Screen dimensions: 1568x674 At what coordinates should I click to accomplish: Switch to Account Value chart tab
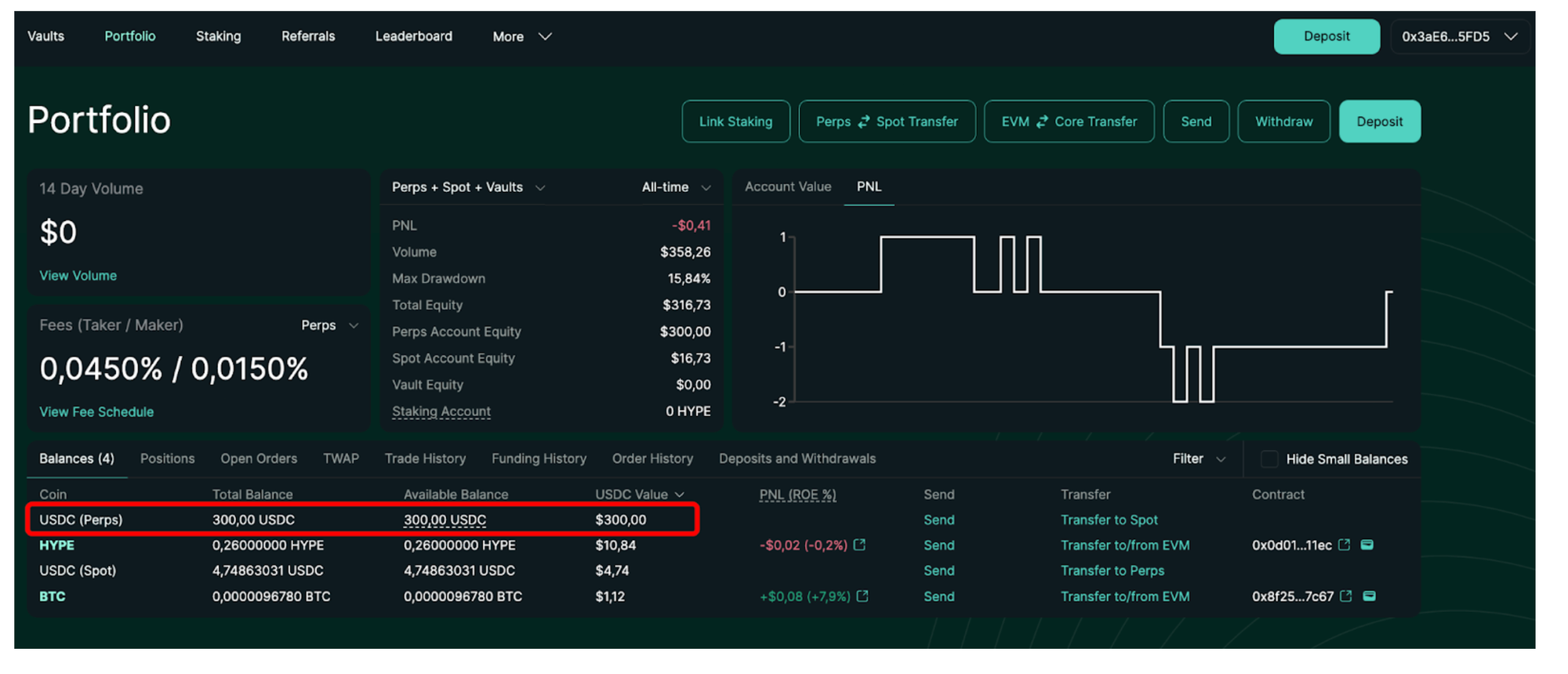pos(787,187)
